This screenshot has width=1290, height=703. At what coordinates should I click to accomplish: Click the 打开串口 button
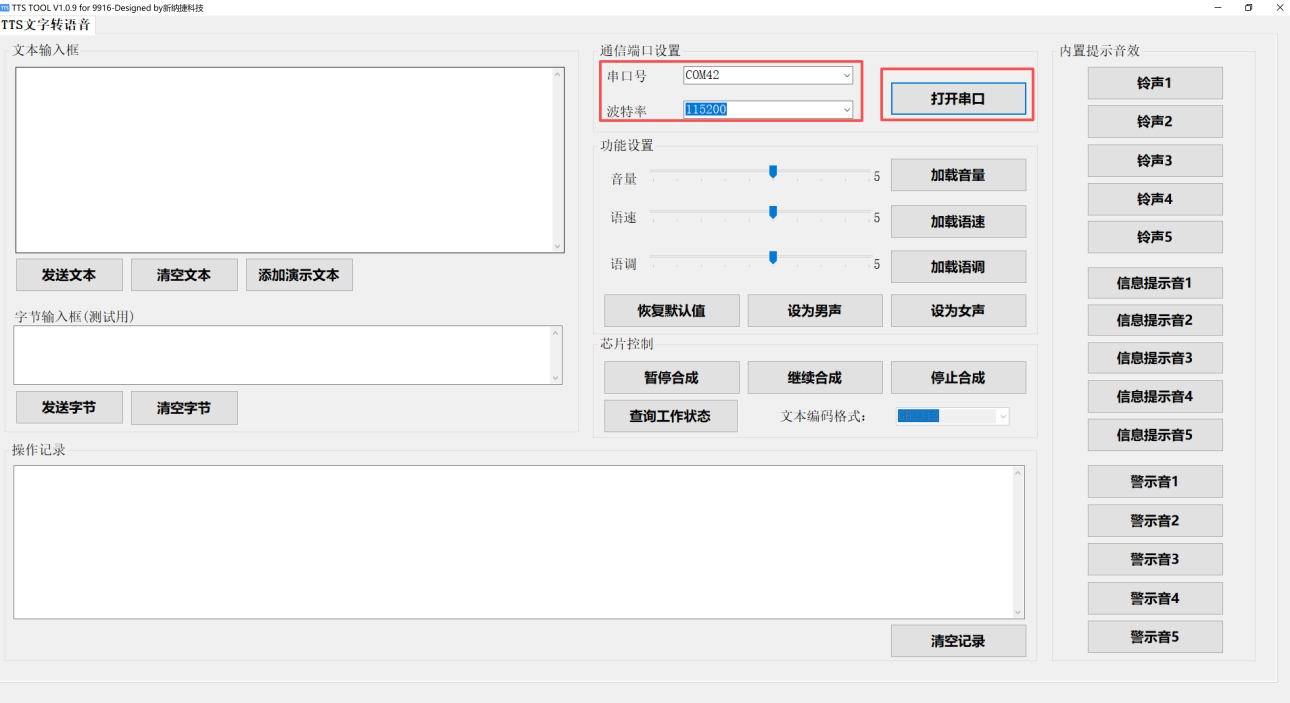point(958,98)
